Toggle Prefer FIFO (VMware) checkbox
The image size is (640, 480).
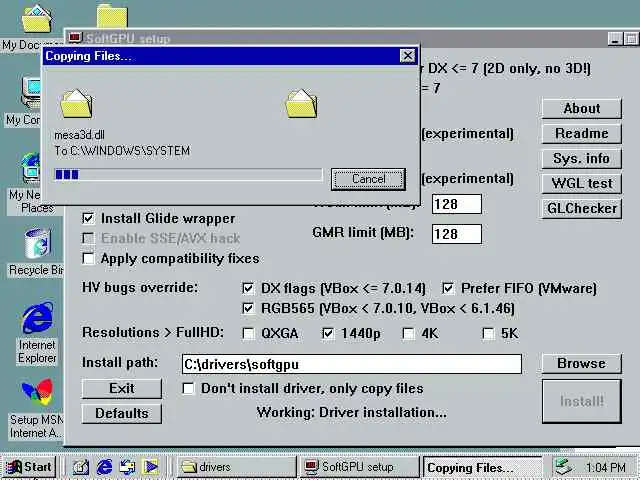tap(448, 288)
